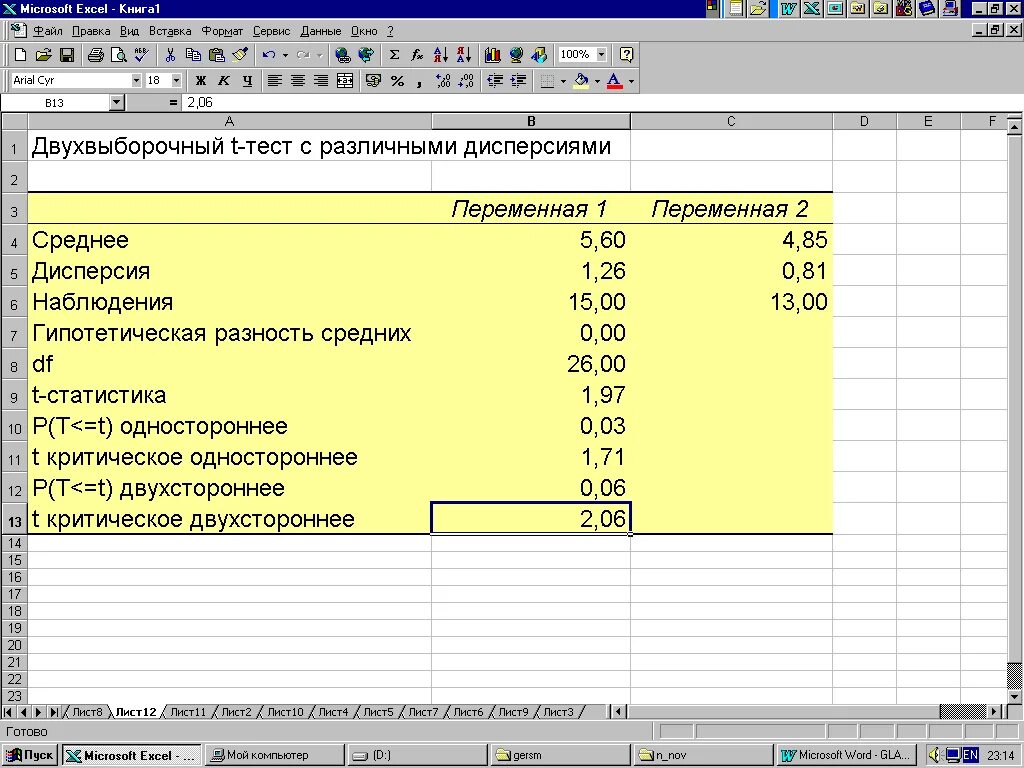Increase decimal places

click(x=443, y=81)
